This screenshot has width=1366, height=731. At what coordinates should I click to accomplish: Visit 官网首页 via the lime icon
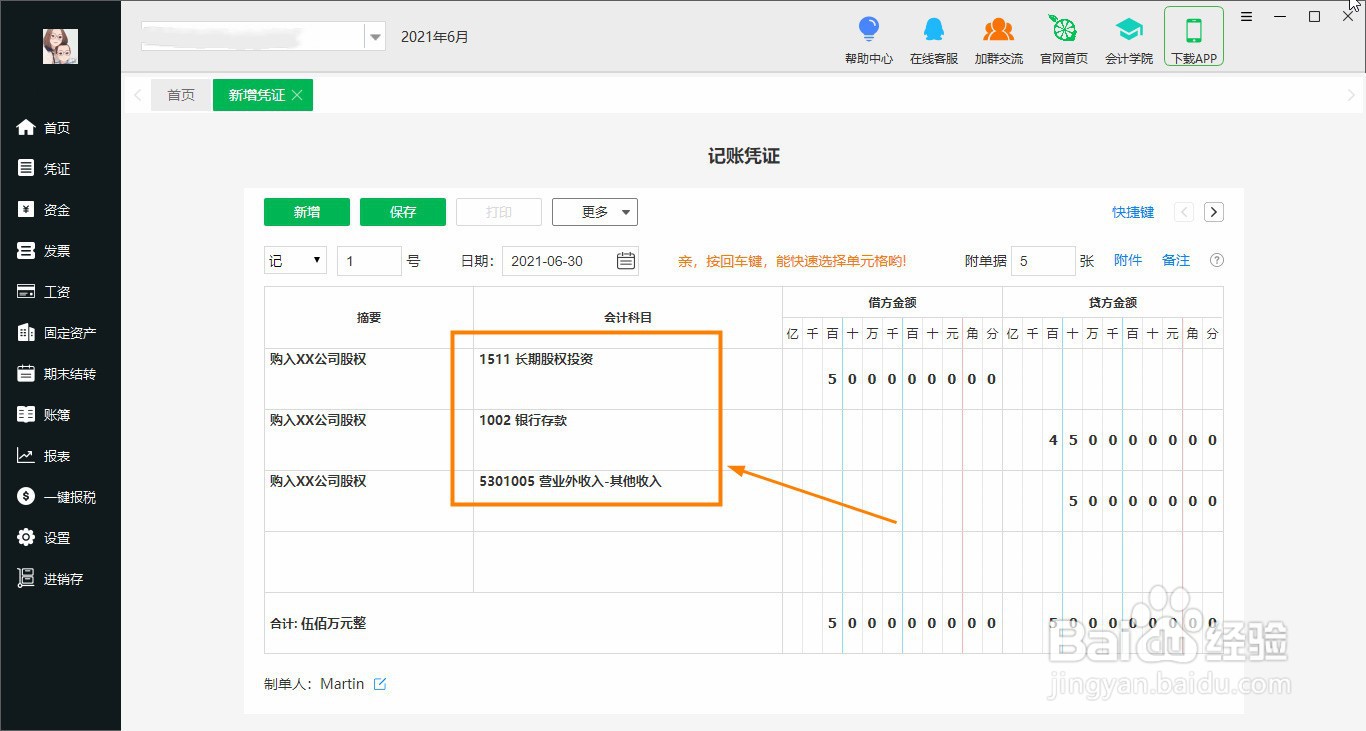point(1063,38)
